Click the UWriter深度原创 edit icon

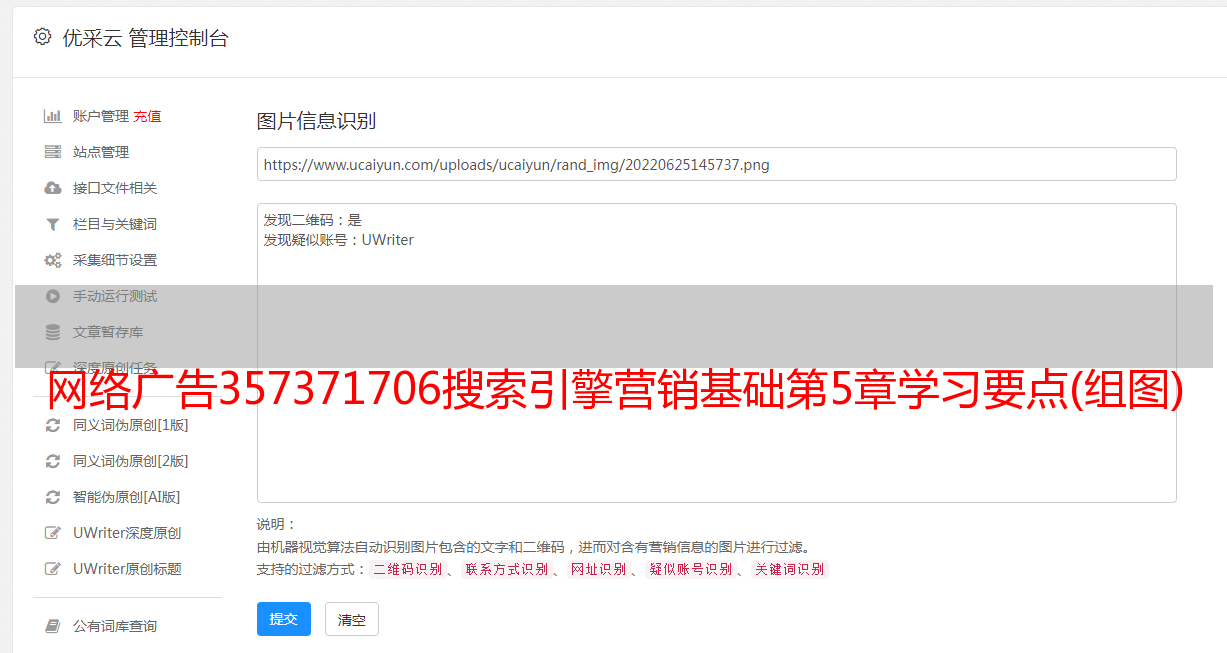[53, 533]
